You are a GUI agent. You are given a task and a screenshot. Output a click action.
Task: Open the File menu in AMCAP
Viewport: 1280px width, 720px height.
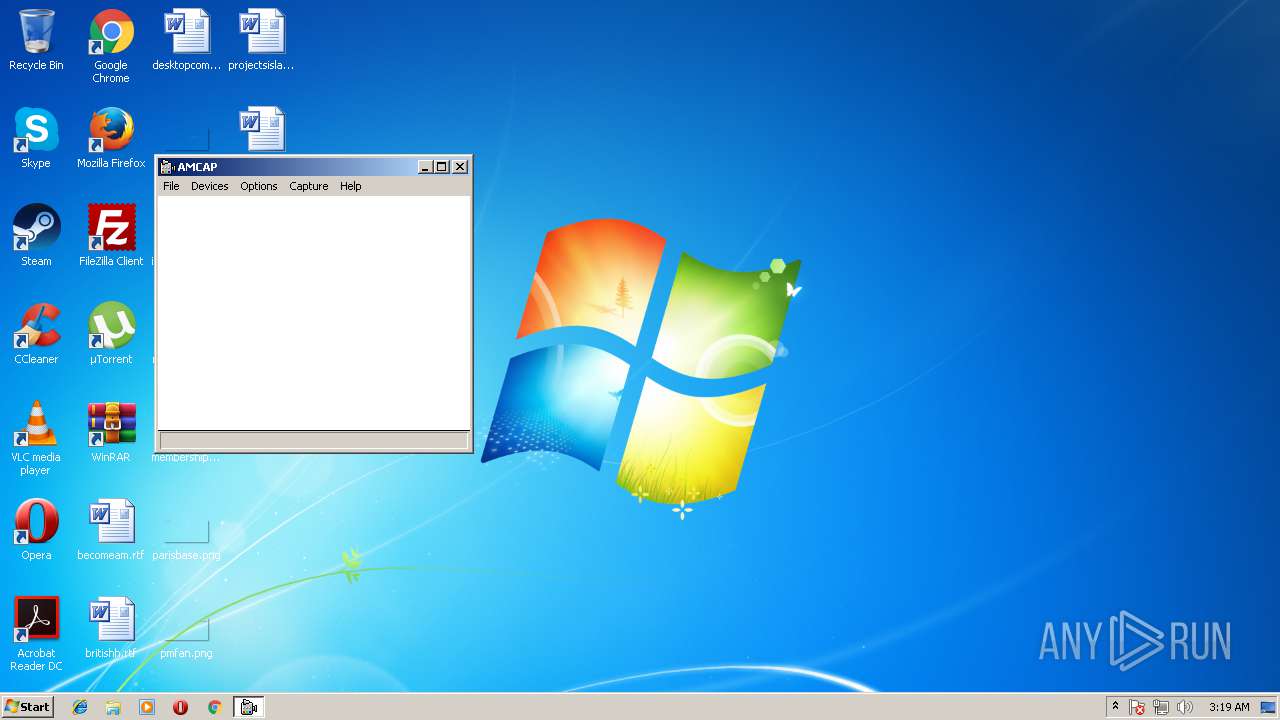[171, 186]
